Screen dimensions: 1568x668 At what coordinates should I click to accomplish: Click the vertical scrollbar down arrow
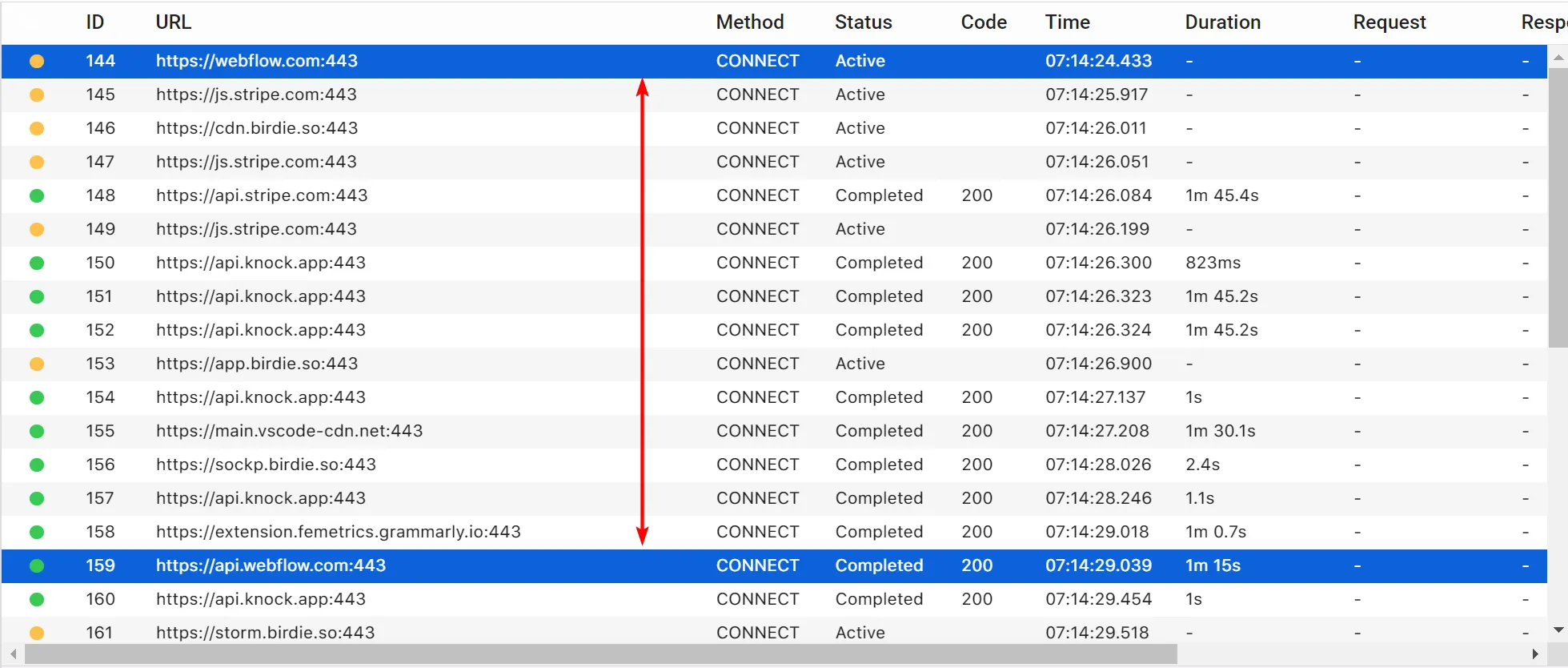[x=1558, y=630]
